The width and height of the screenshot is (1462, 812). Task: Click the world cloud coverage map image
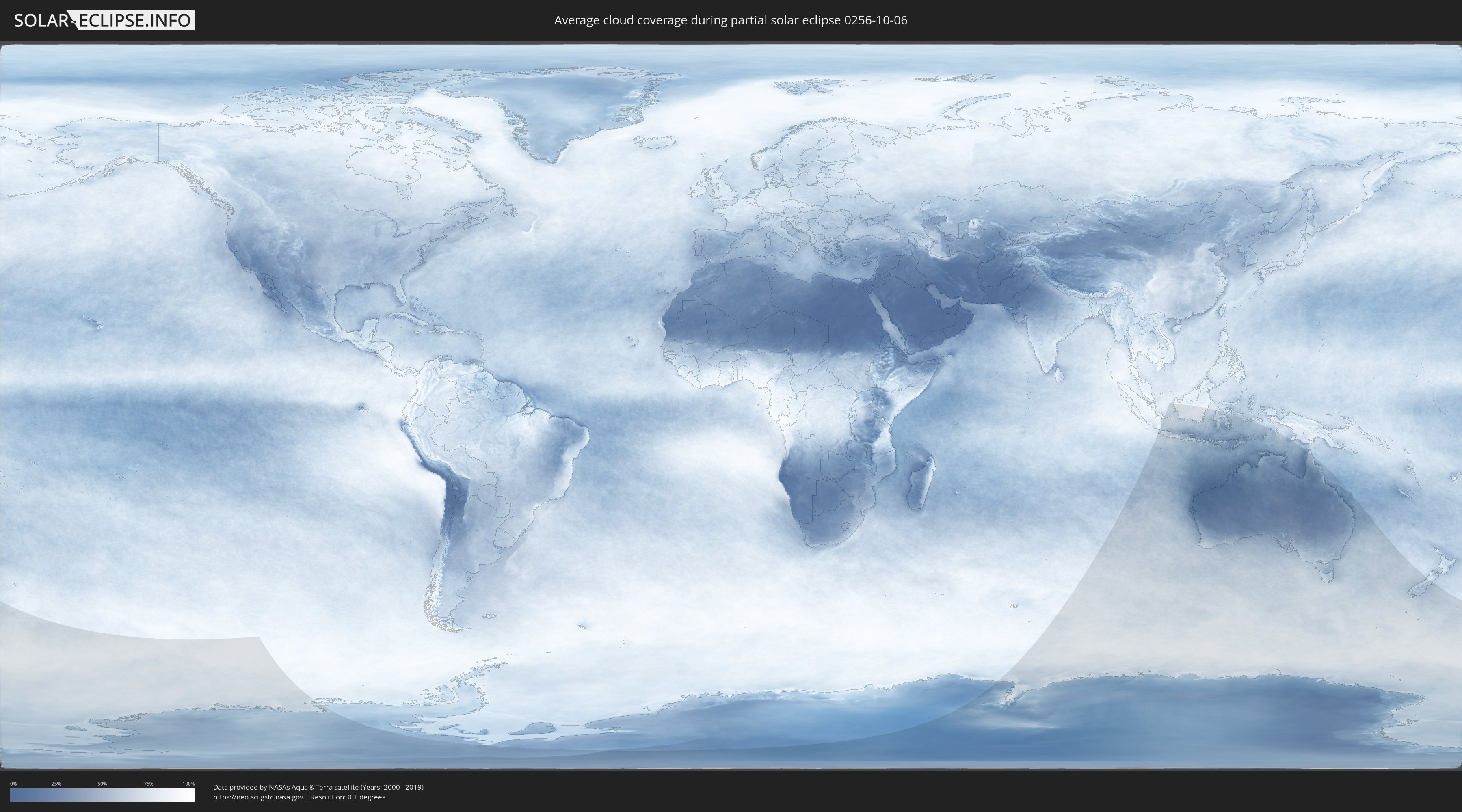(731, 406)
